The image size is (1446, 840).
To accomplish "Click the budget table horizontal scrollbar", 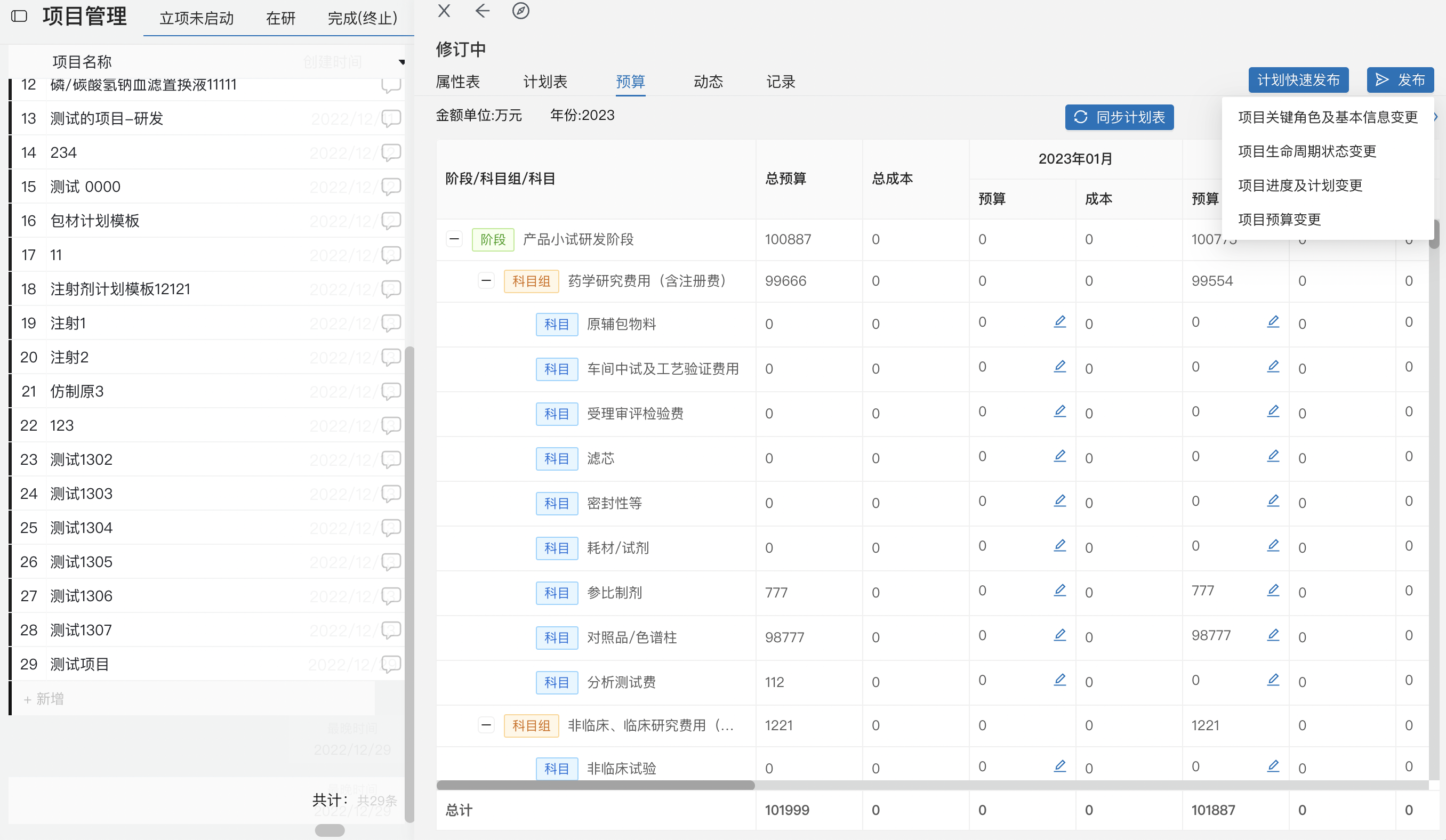I will 595,785.
